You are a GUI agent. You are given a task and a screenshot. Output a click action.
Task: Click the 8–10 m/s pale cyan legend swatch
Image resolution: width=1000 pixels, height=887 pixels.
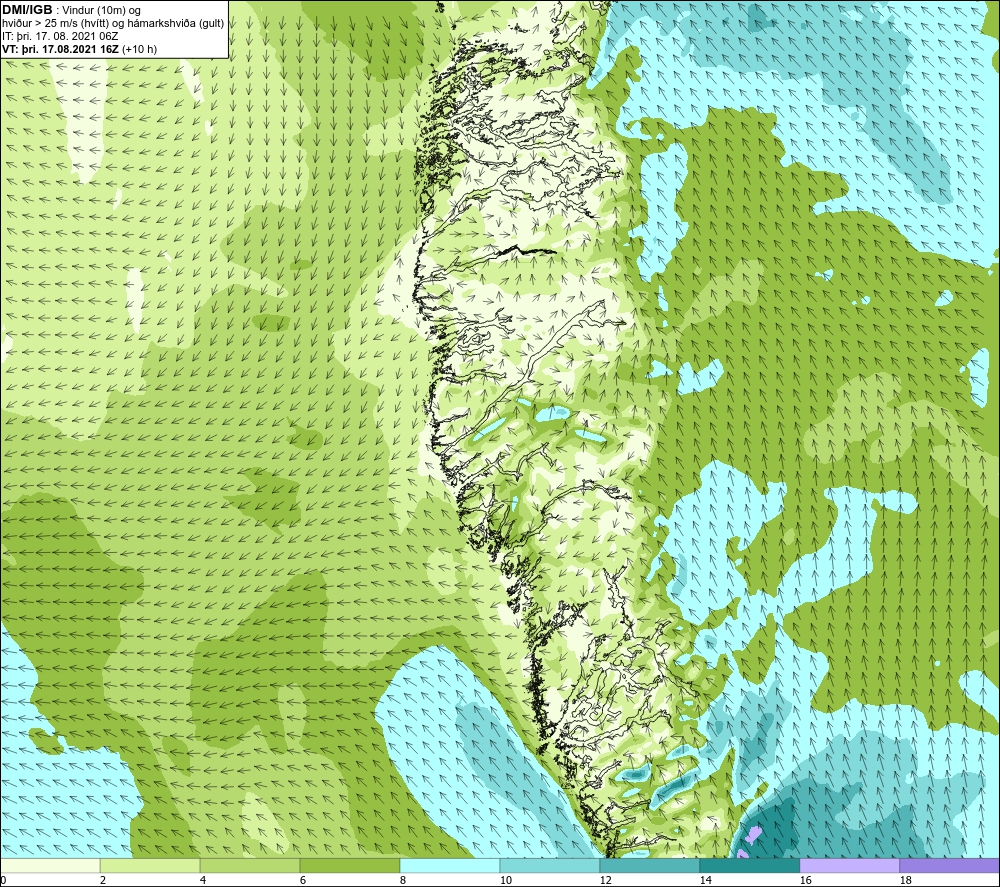(x=450, y=865)
